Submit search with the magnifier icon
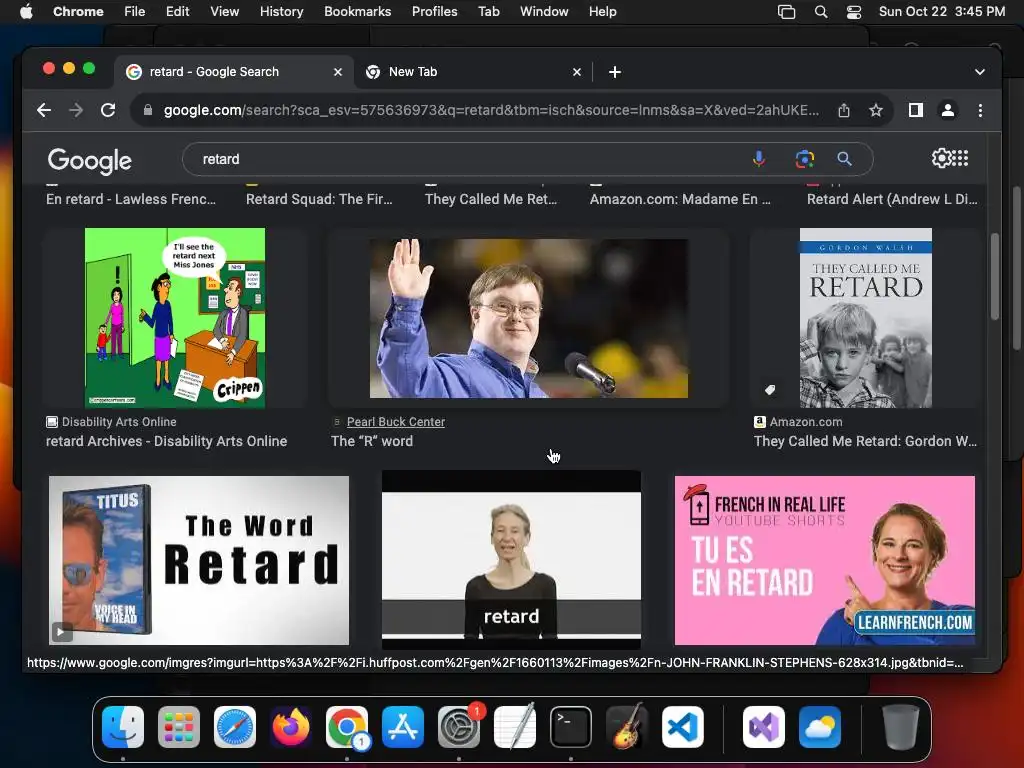The image size is (1024, 768). pyautogui.click(x=844, y=159)
